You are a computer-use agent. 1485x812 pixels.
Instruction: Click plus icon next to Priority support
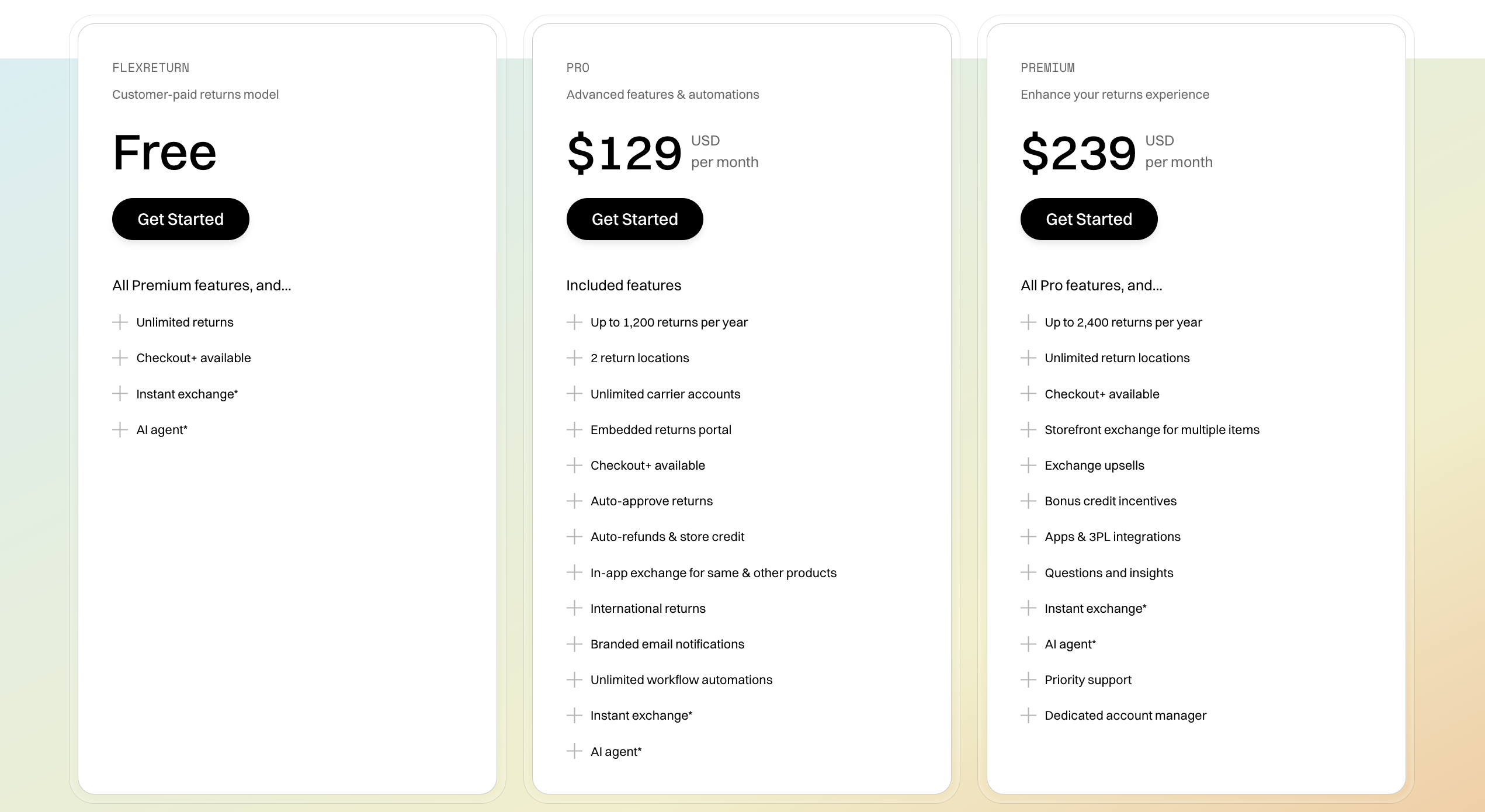point(1028,680)
